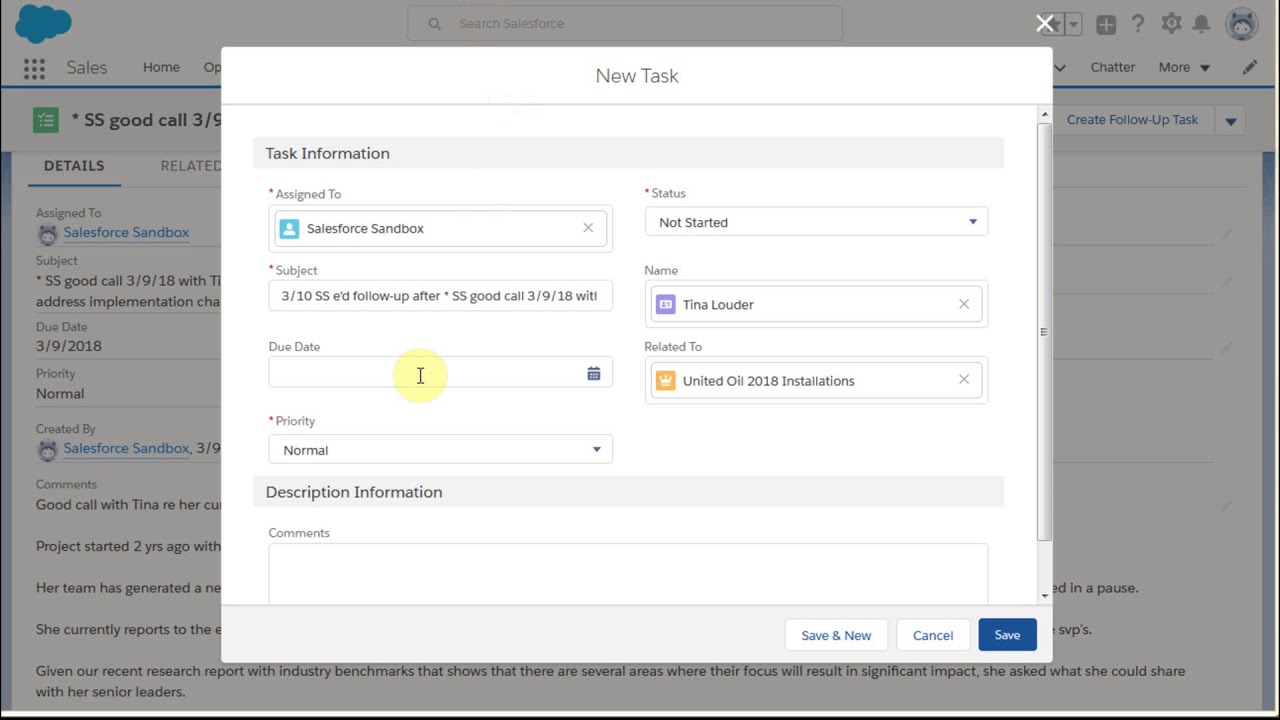Click the crown opportunity icon in Related To

(x=665, y=380)
